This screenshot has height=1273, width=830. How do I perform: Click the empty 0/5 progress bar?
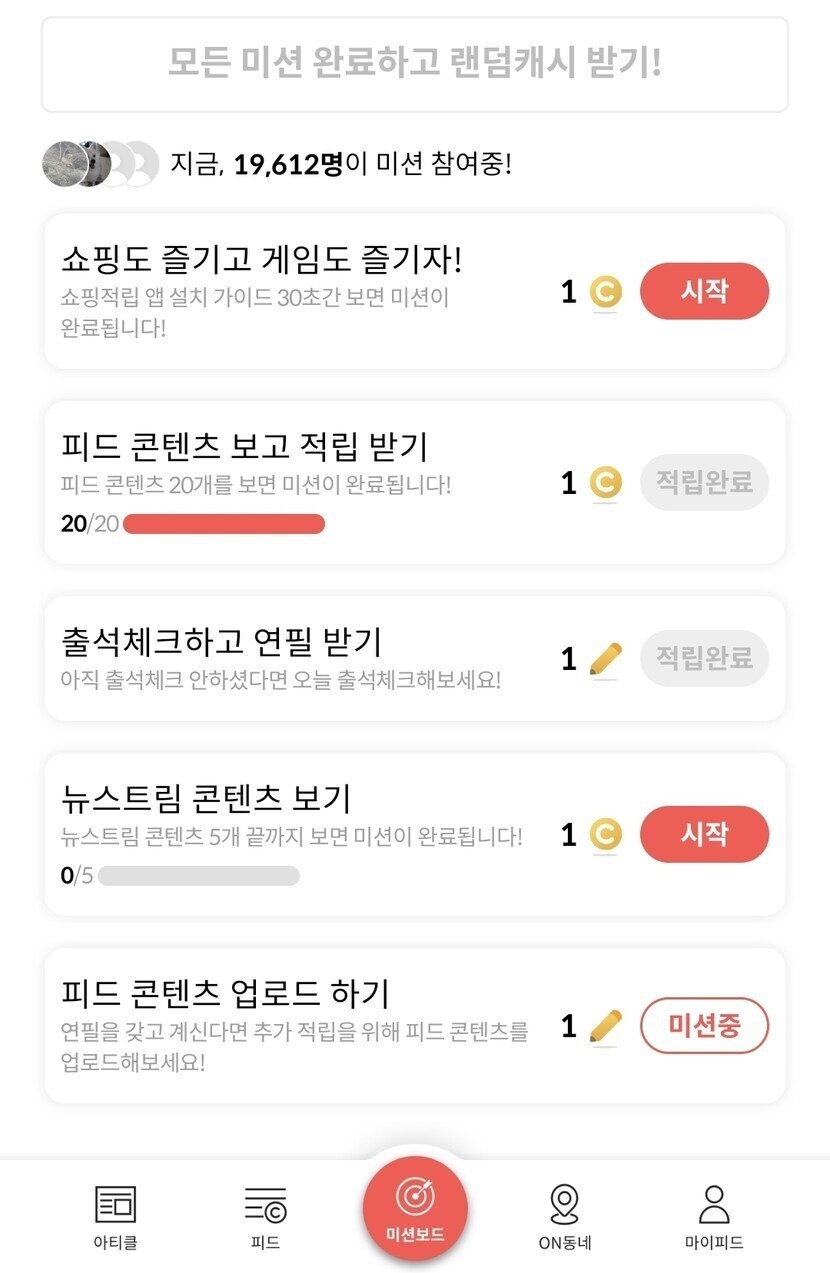(198, 876)
